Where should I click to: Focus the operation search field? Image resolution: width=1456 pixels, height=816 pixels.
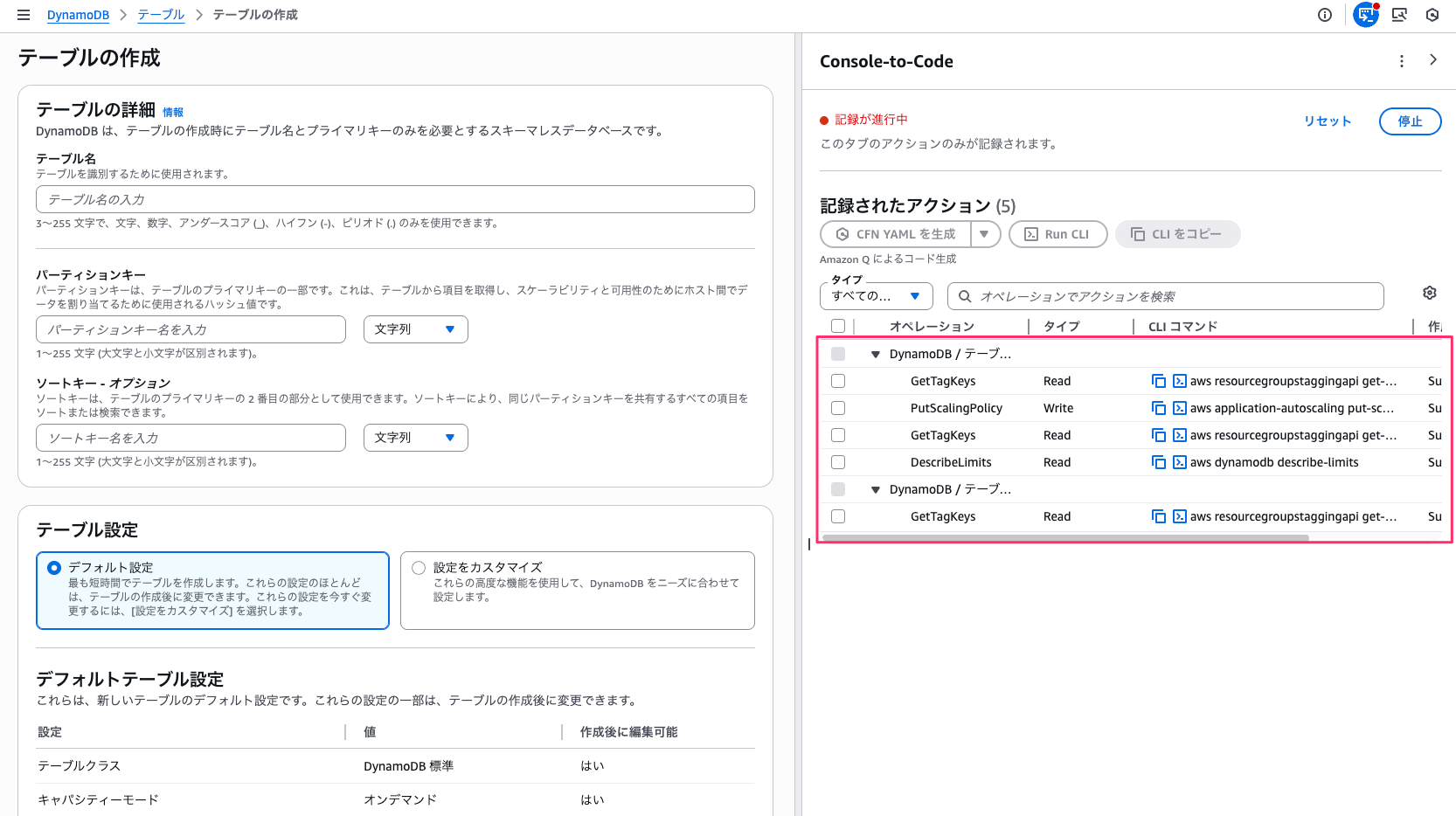(x=1166, y=296)
